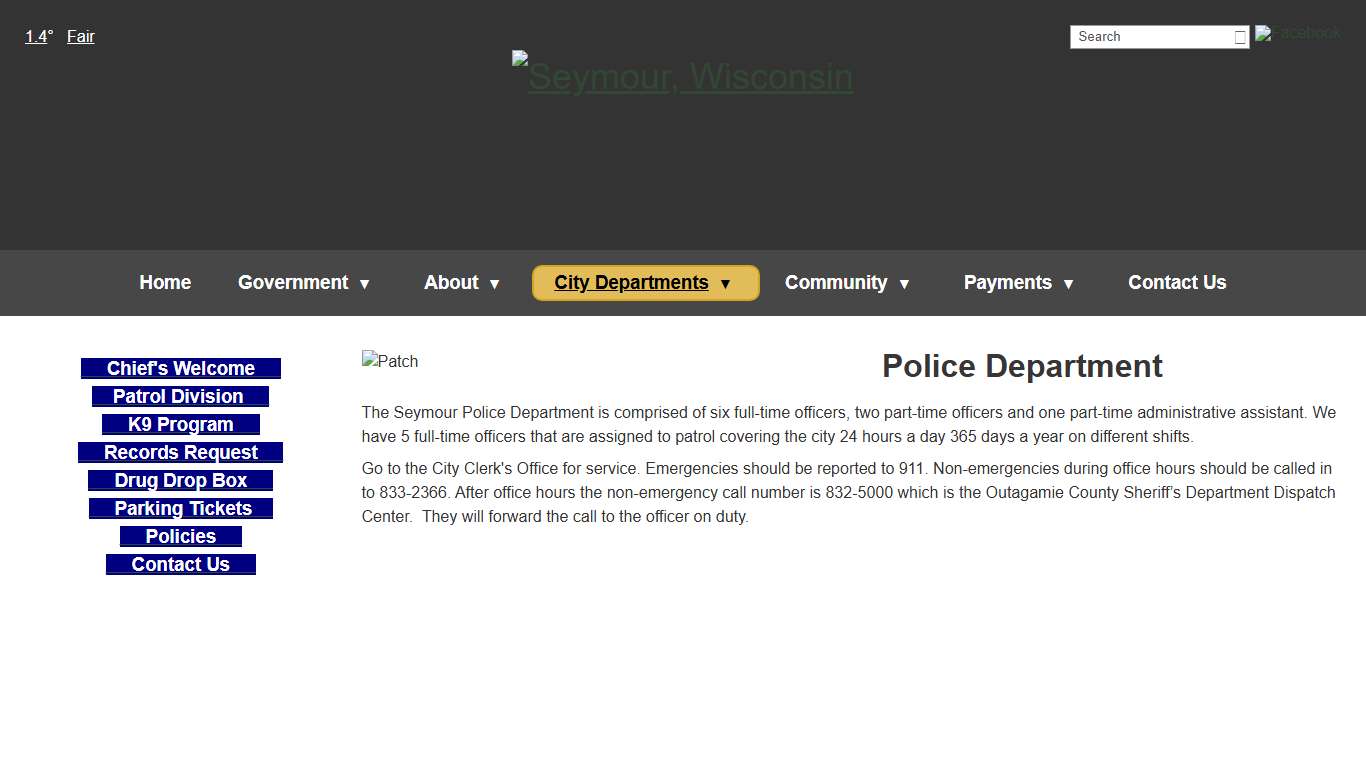Click the Fair weather link

pyautogui.click(x=80, y=36)
